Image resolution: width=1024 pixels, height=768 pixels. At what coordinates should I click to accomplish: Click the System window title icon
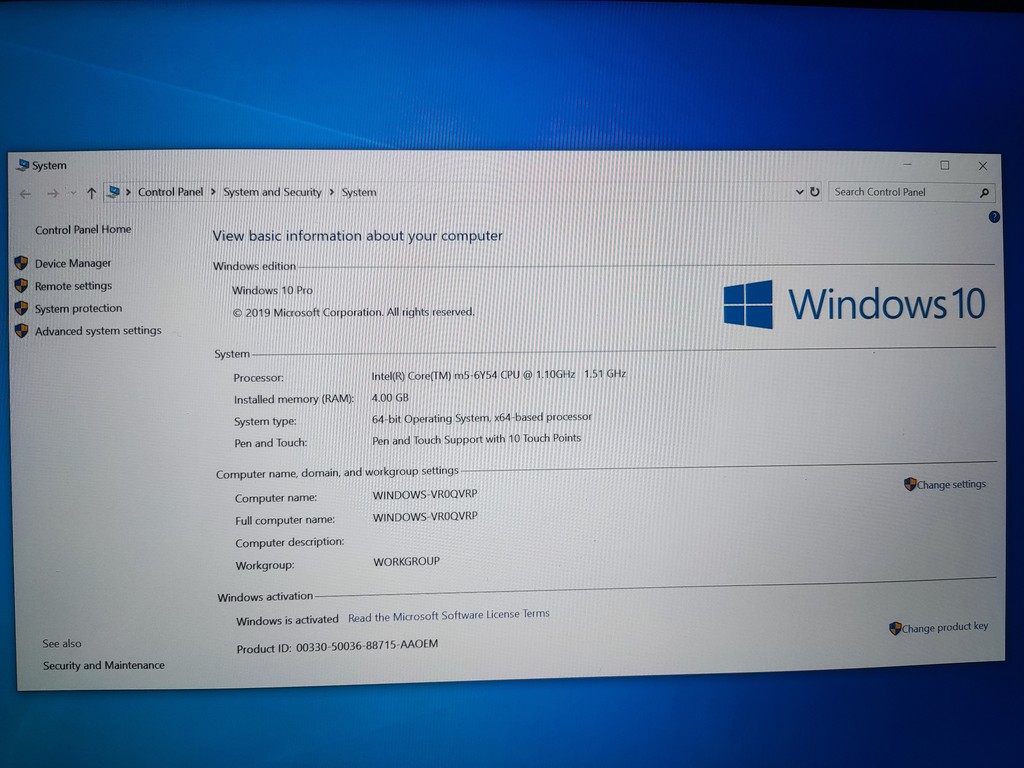[x=23, y=165]
